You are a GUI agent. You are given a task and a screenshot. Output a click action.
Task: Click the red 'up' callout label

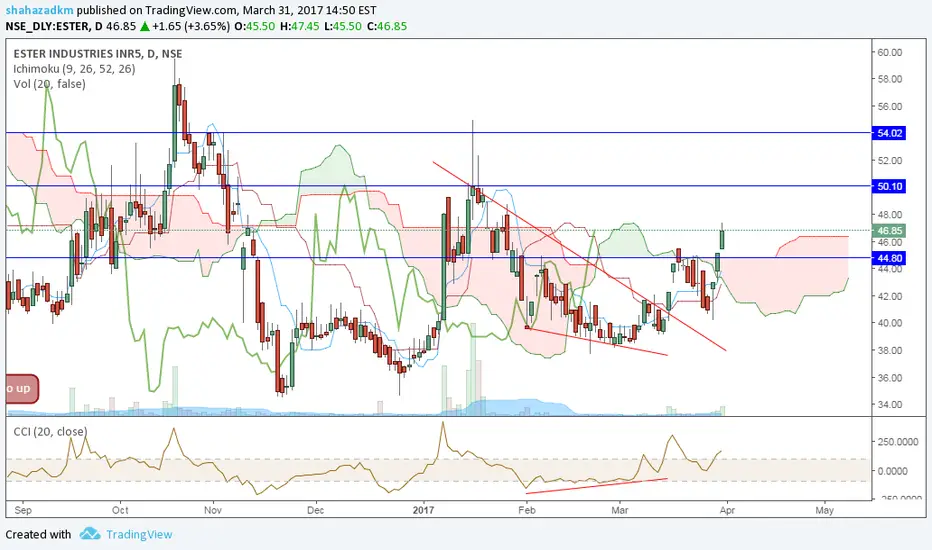click(22, 389)
